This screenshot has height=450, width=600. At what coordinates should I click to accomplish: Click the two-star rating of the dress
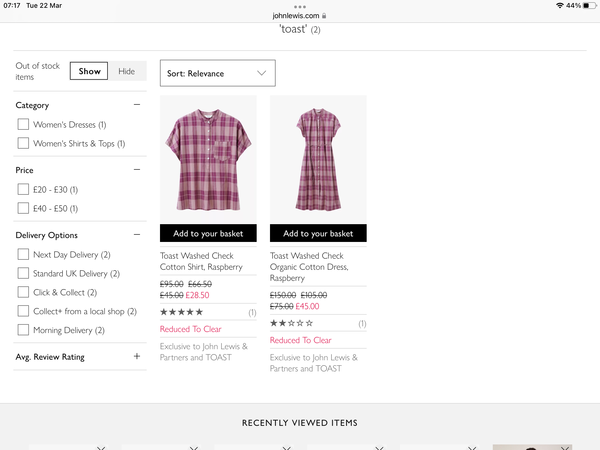(x=292, y=323)
